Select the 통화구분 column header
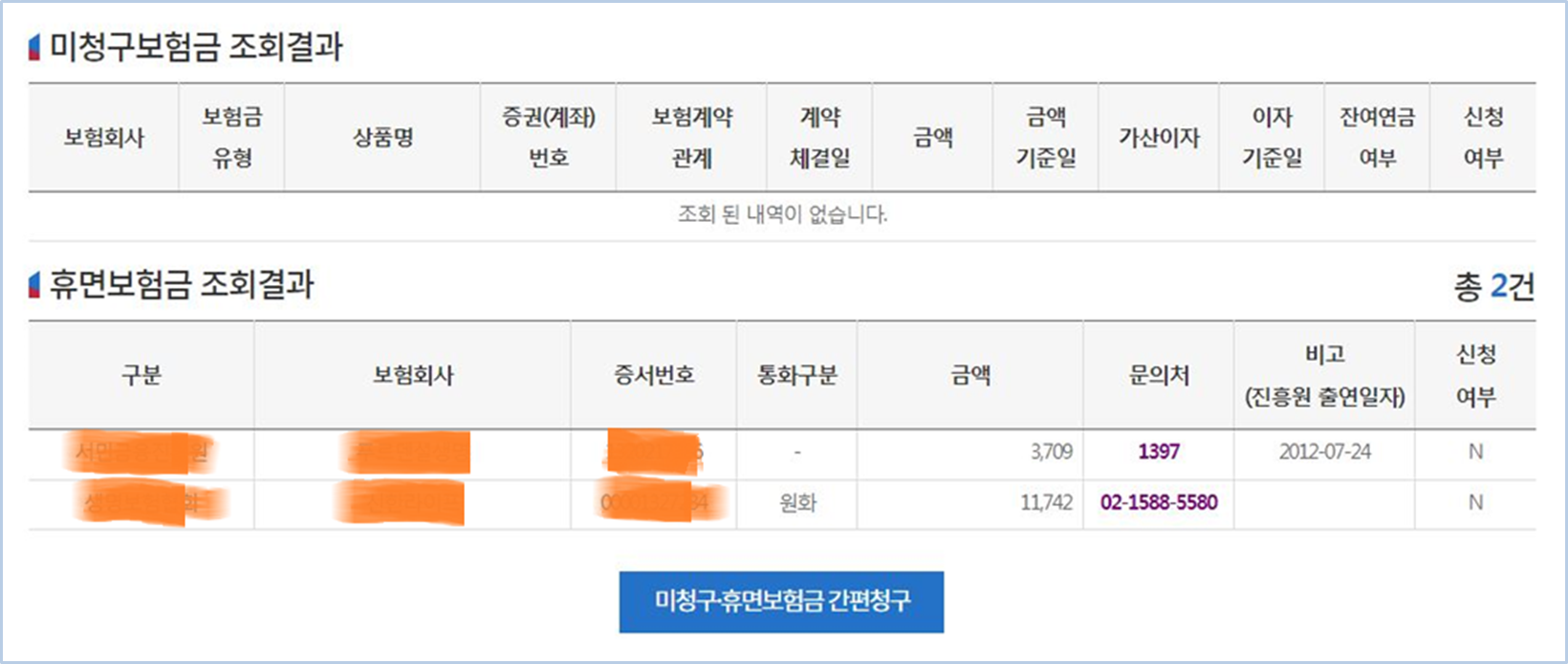Image resolution: width=1568 pixels, height=664 pixels. point(796,374)
